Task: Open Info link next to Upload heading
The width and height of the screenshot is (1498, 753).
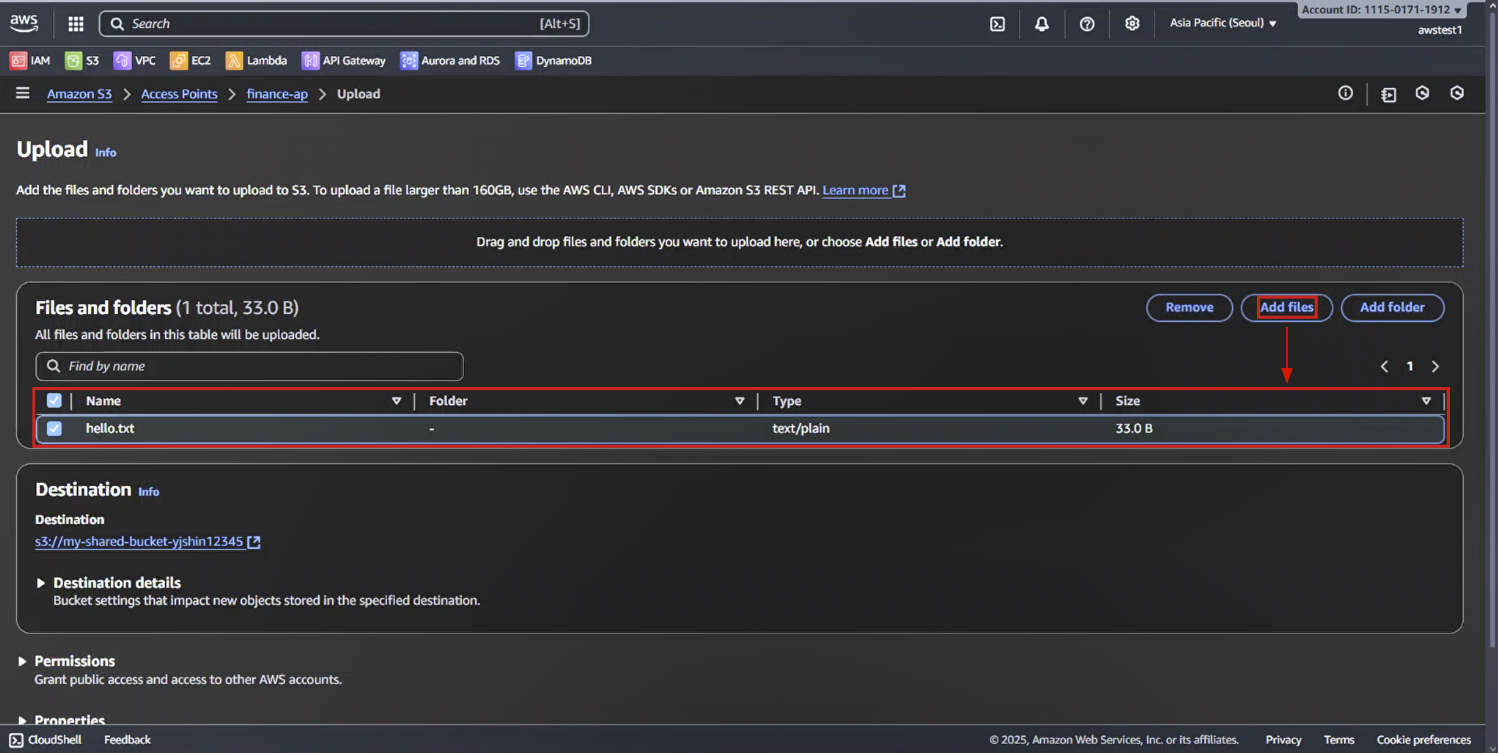Action: [105, 153]
